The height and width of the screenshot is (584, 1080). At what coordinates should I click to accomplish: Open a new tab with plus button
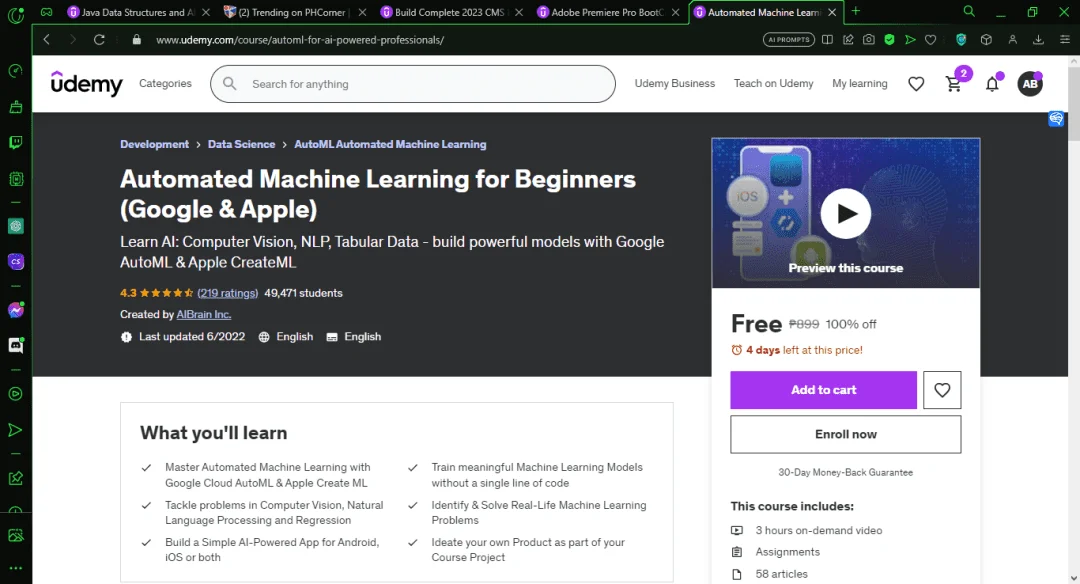855,11
